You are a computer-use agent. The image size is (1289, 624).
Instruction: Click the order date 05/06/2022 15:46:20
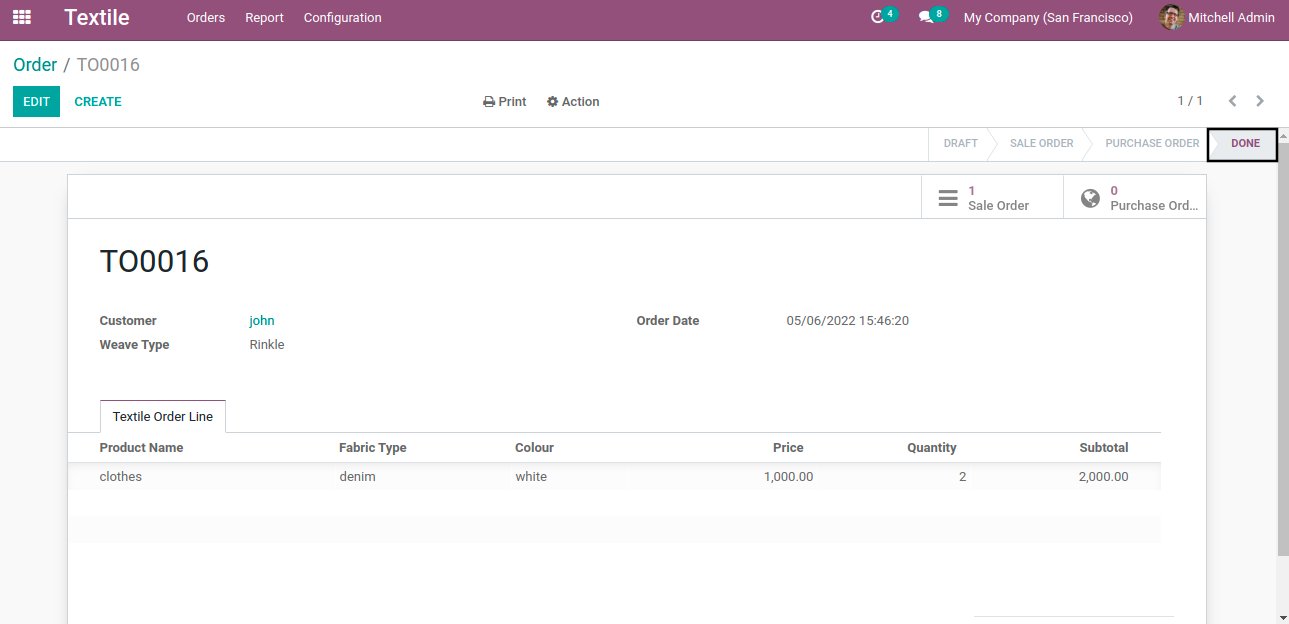coord(848,321)
